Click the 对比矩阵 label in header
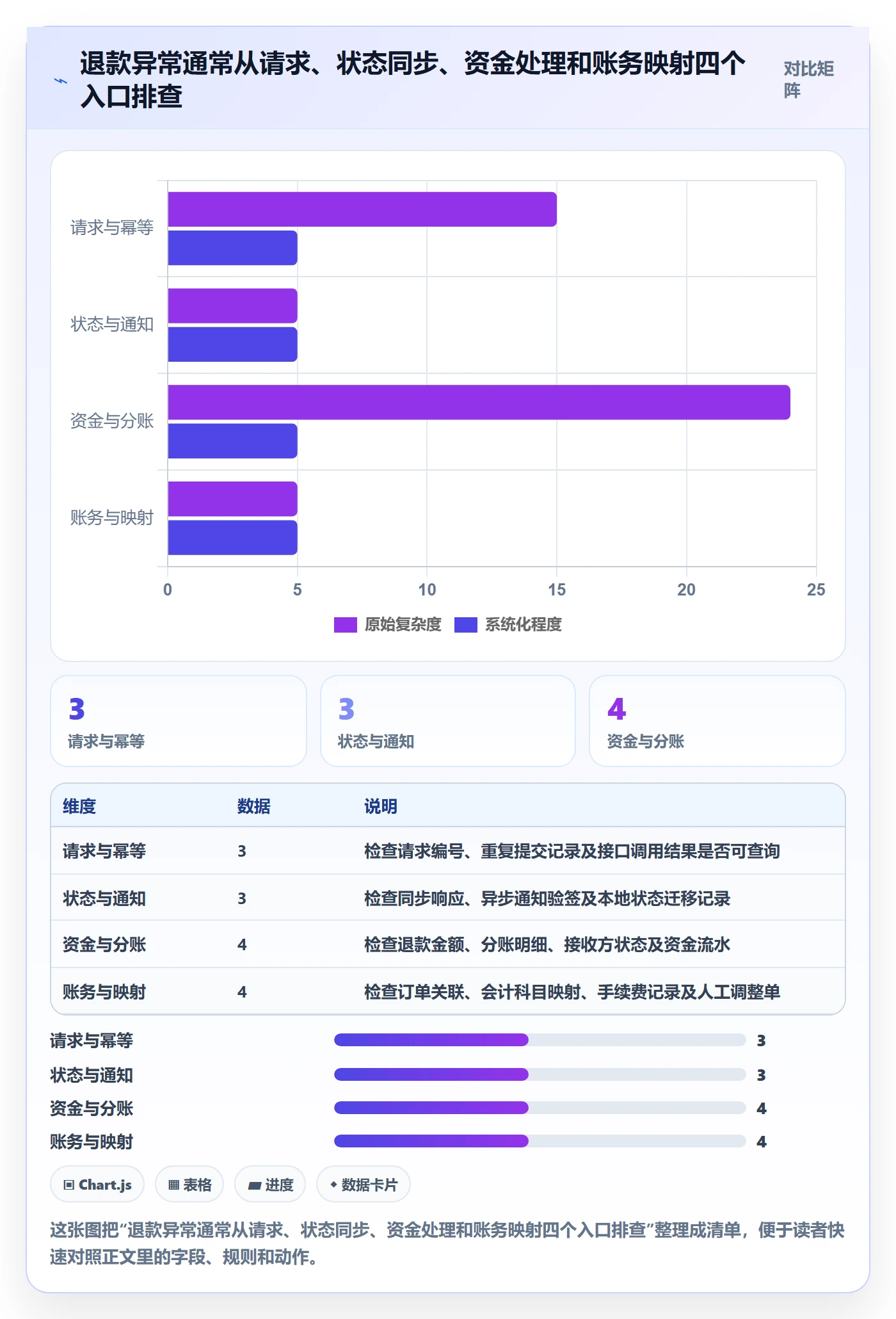 (808, 80)
